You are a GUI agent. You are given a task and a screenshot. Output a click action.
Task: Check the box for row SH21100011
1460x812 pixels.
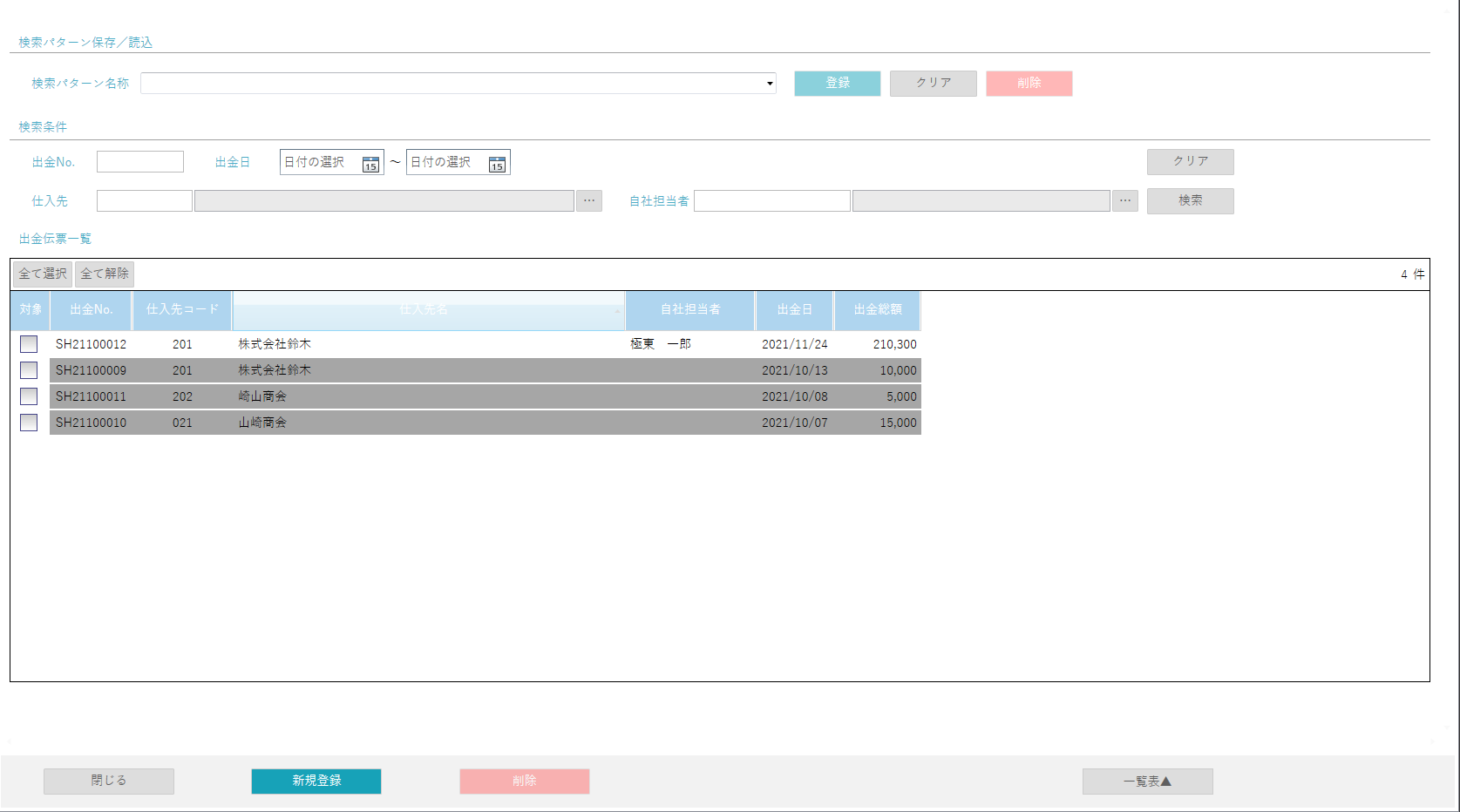tap(29, 396)
